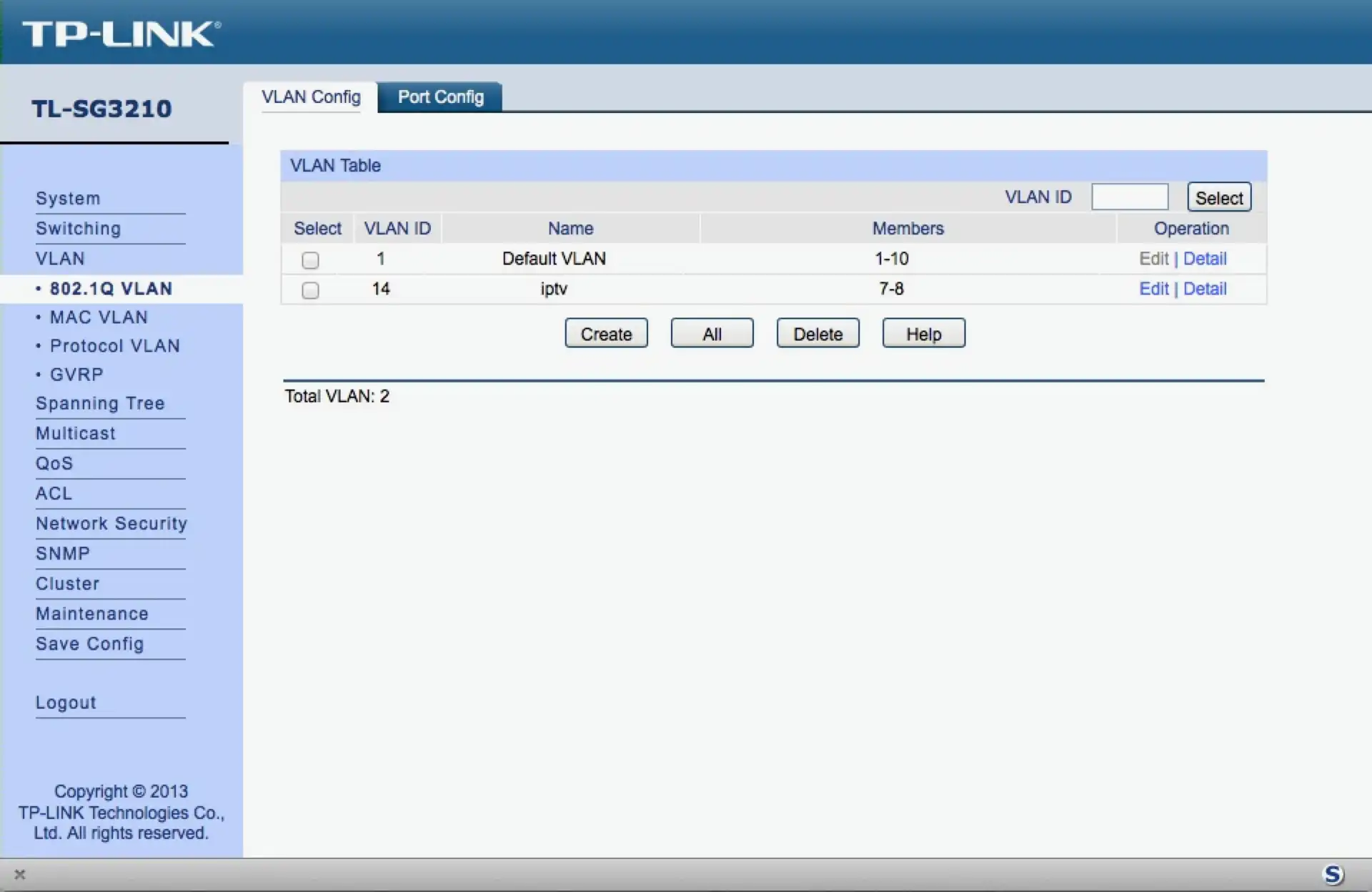
Task: Click Logout in the sidebar
Action: (x=66, y=703)
